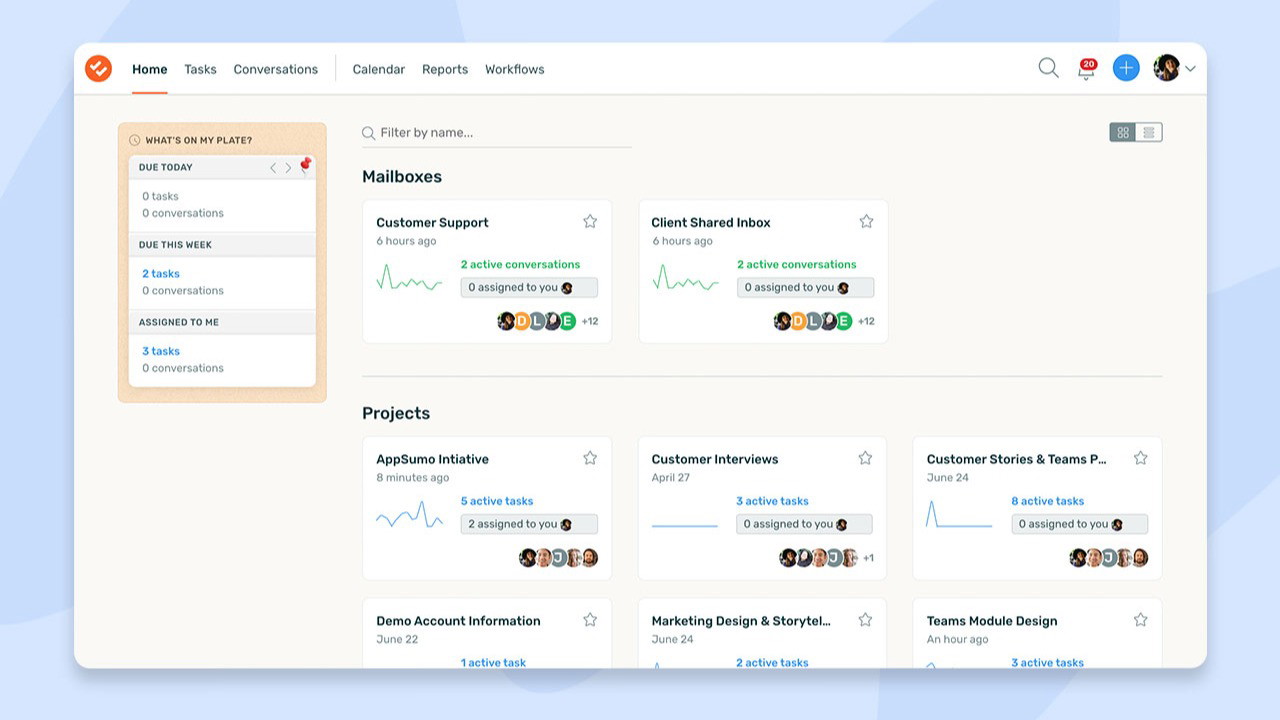Click the "April 27" date on Customer Interviews
The height and width of the screenshot is (720, 1280).
pos(671,478)
